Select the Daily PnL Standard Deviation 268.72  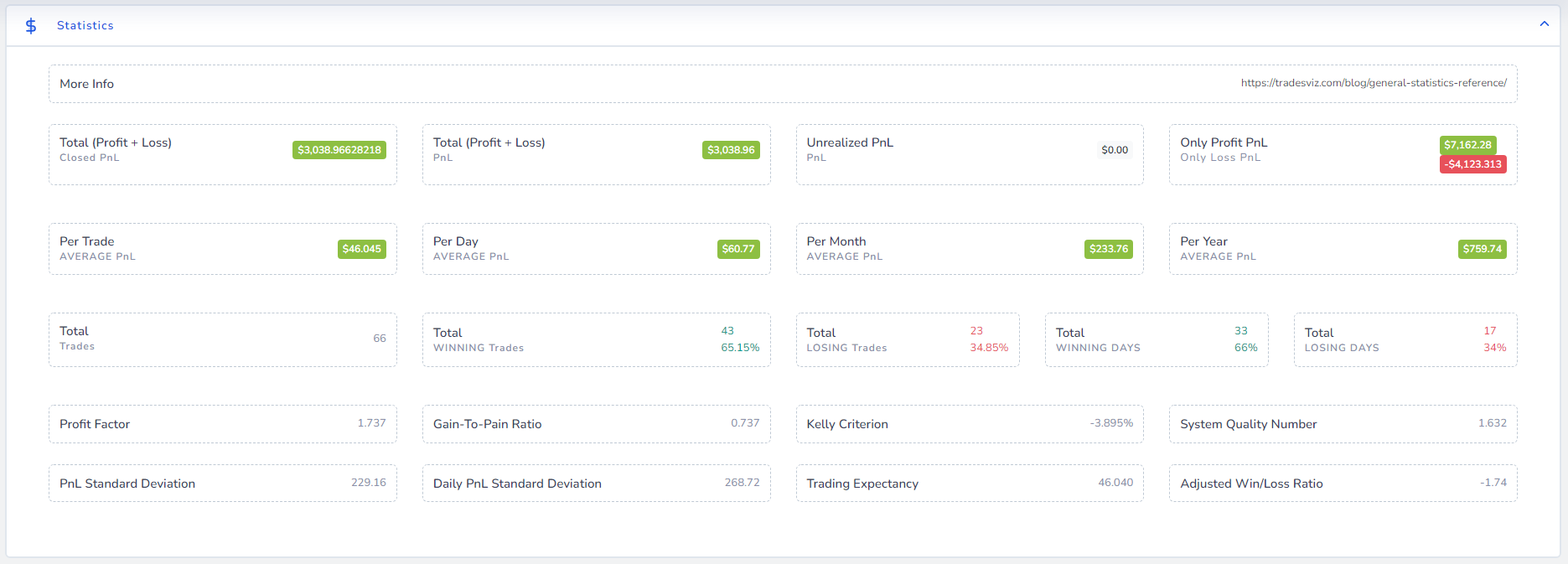pos(743,483)
